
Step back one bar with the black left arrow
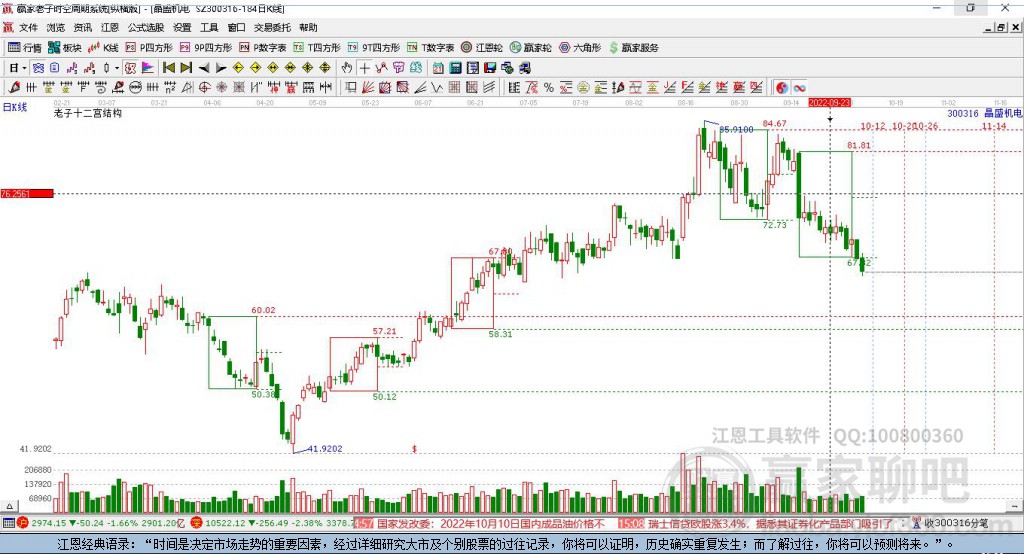pyautogui.click(x=204, y=68)
